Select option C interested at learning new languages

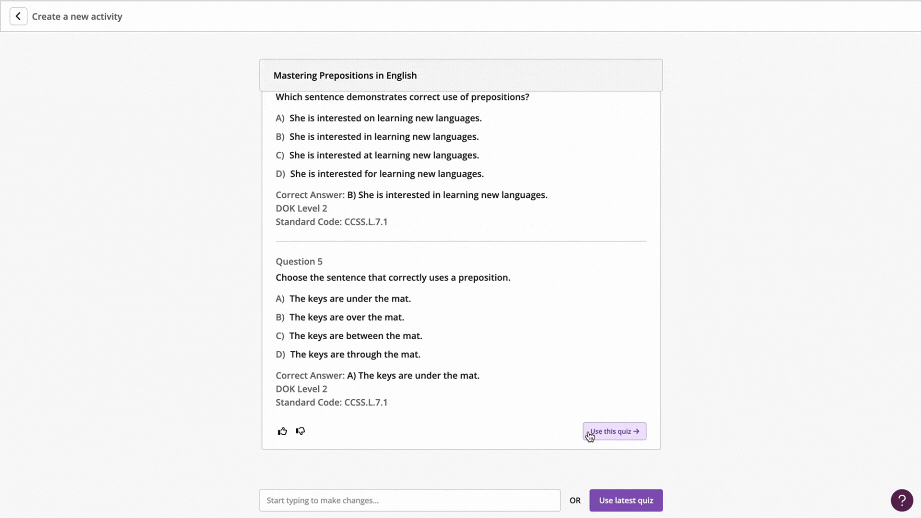pyautogui.click(x=377, y=156)
